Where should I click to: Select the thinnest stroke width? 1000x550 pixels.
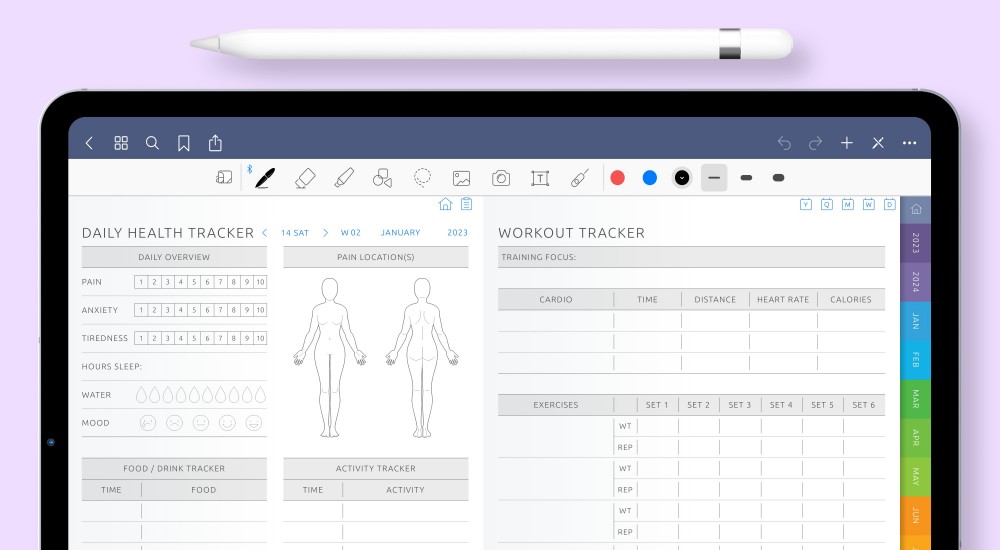point(714,178)
